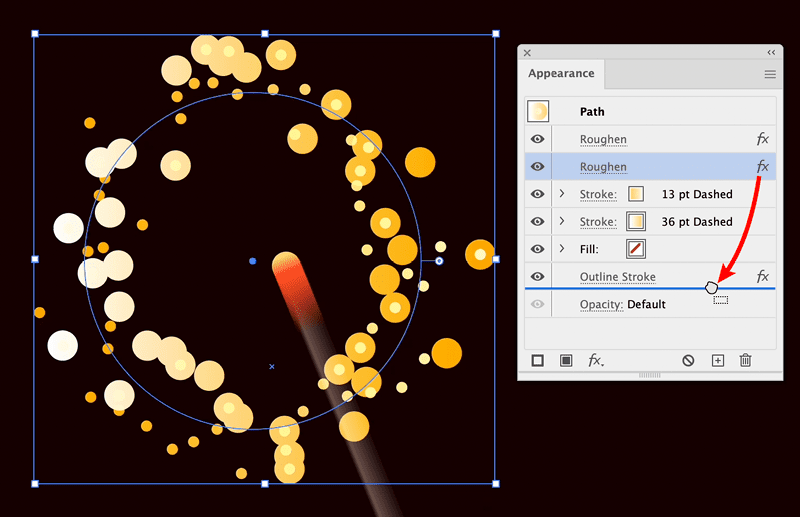Open the Stroke link for 36 pt stroke

coord(598,222)
